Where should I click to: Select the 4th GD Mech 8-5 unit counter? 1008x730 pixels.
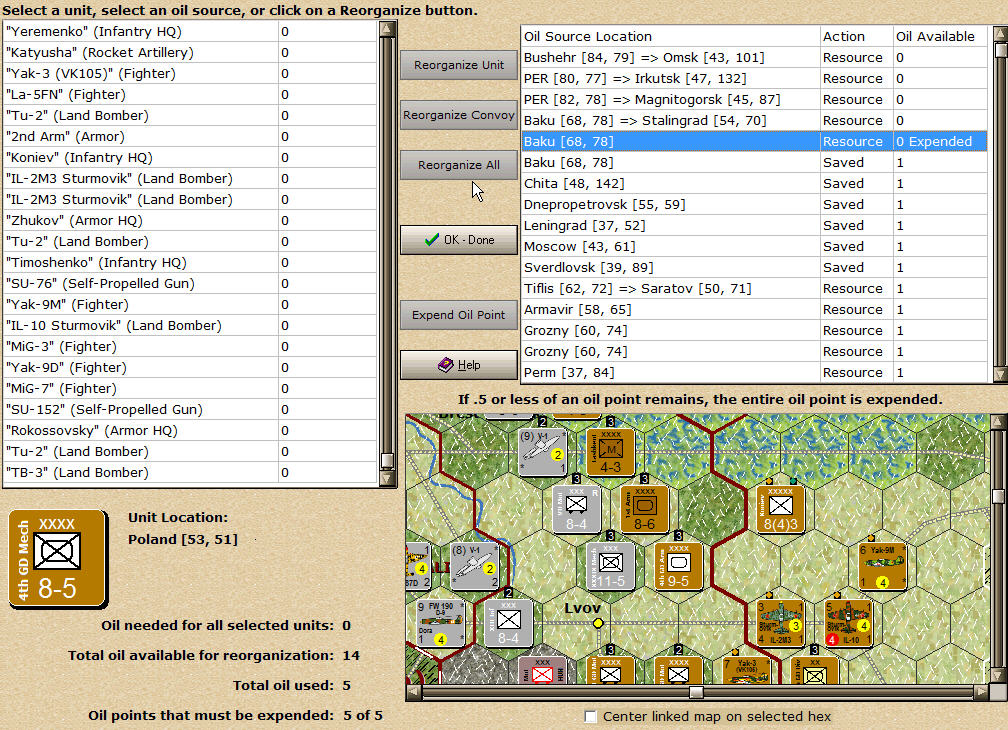click(57, 558)
